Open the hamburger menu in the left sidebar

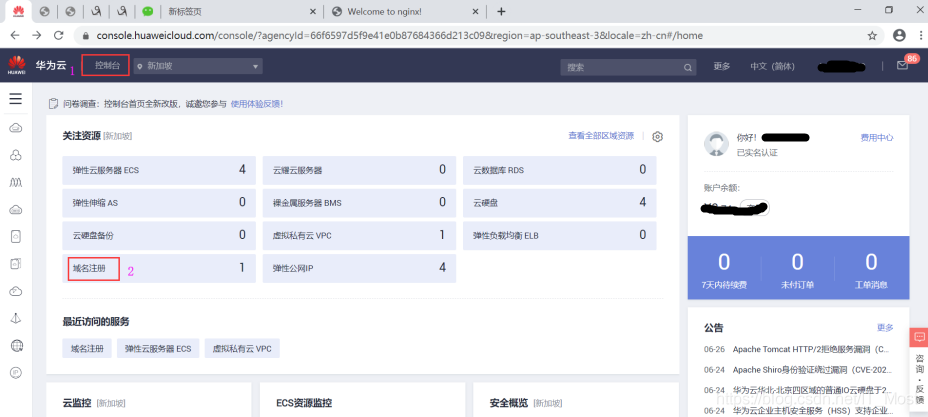click(x=15, y=99)
